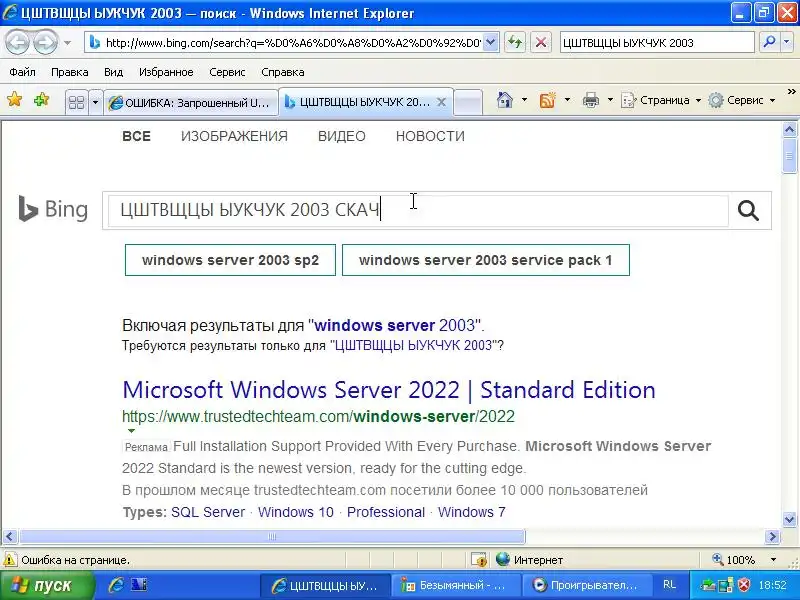Open Favorites Center star icon
This screenshot has height=600, width=800.
[15, 99]
